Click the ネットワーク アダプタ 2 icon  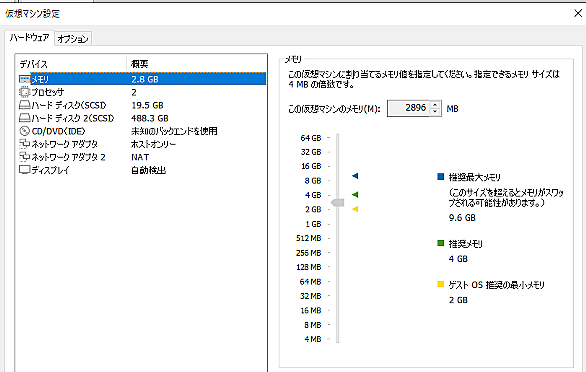[x=25, y=157]
